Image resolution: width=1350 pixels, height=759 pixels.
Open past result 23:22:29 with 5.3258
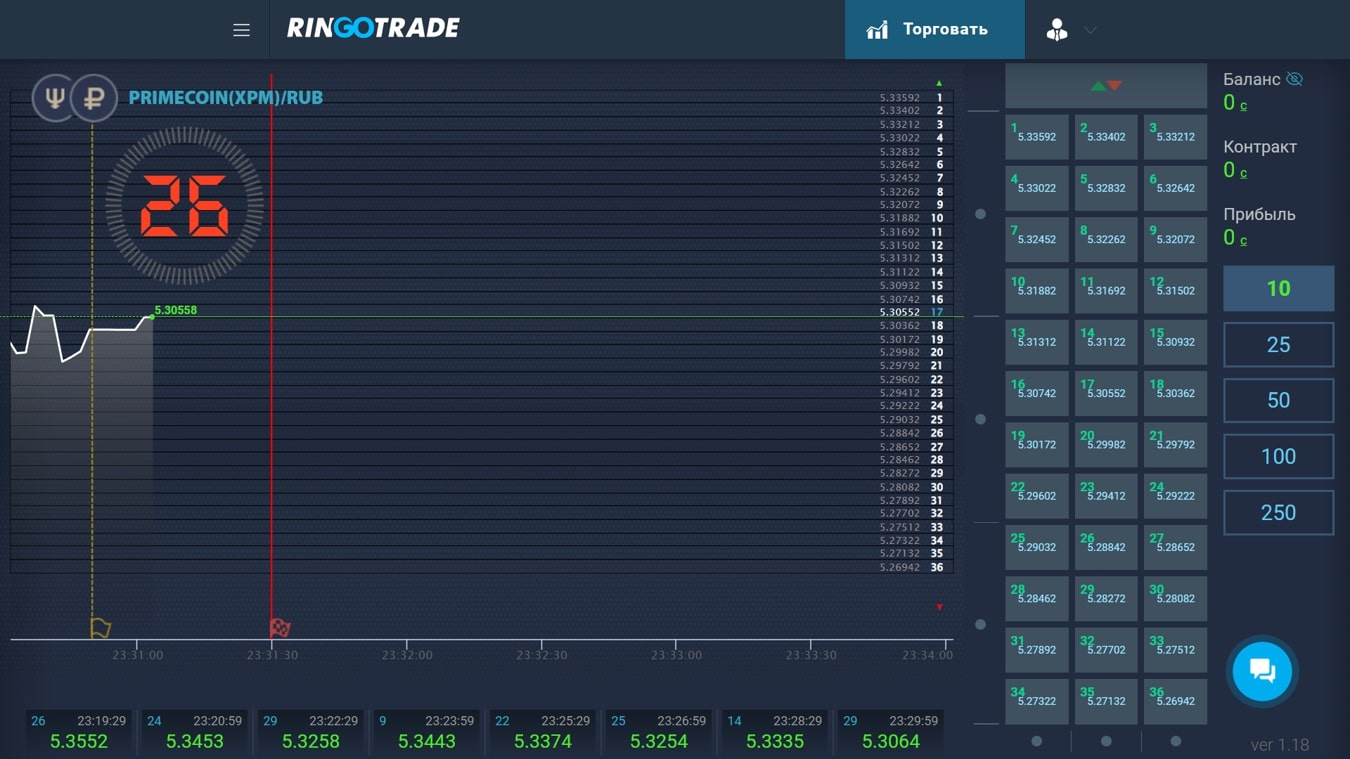(x=311, y=732)
